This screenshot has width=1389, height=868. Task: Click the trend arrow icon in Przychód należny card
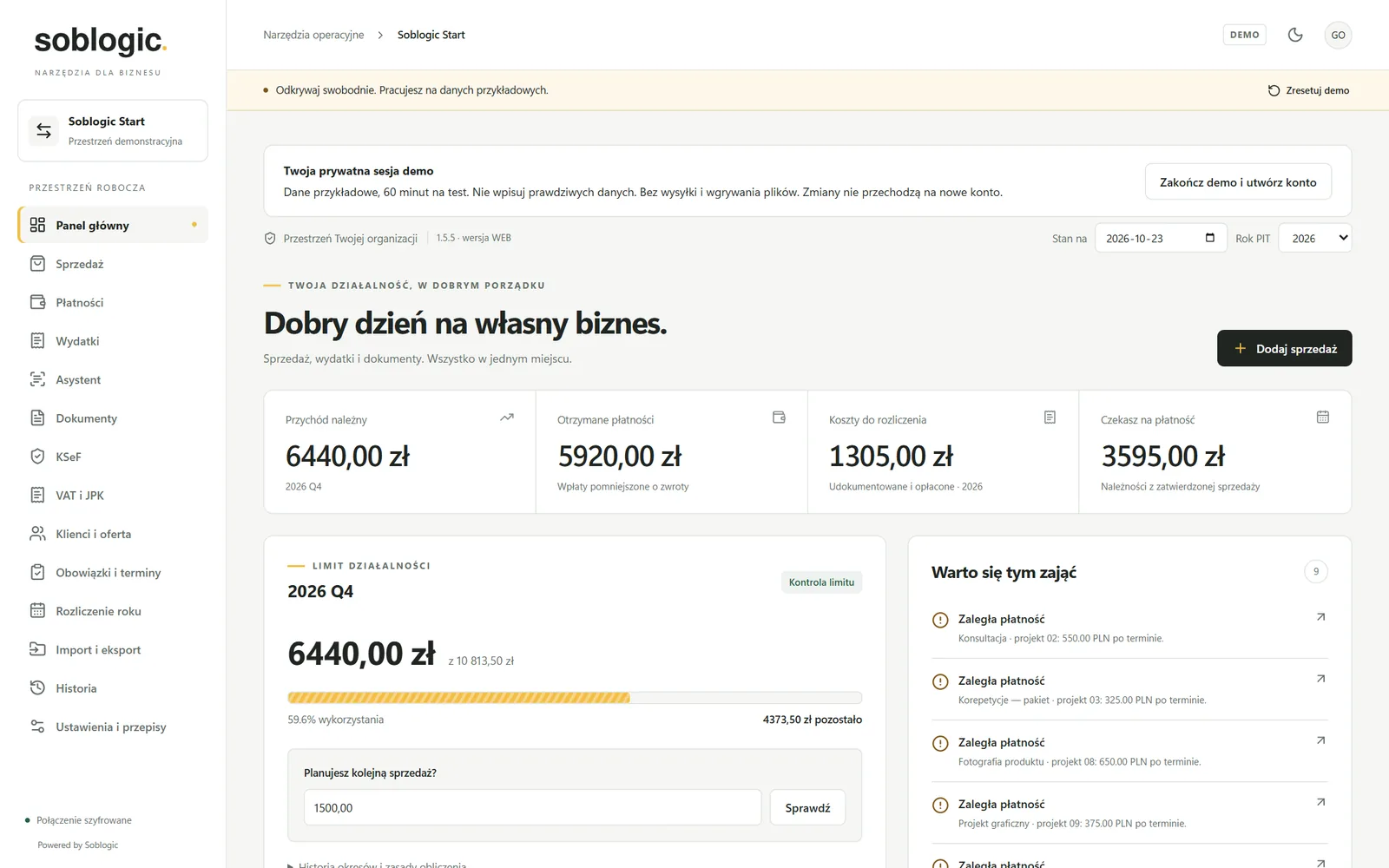point(507,418)
